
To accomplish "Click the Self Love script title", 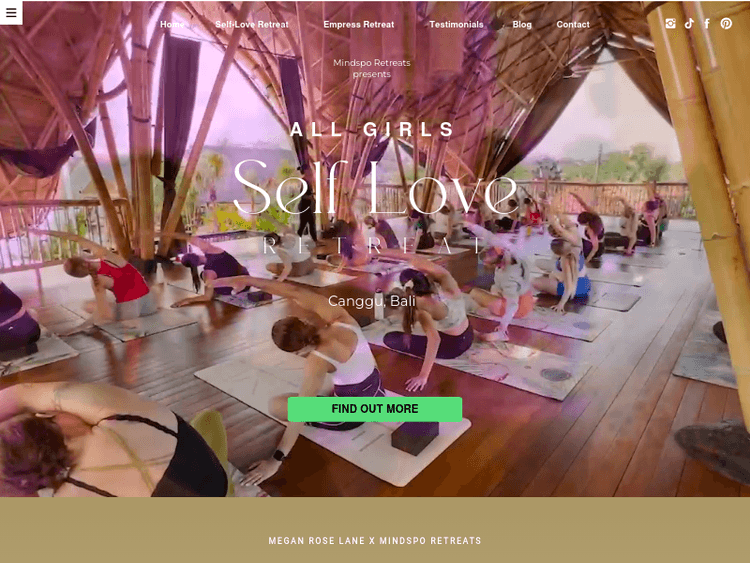I will click(x=376, y=187).
